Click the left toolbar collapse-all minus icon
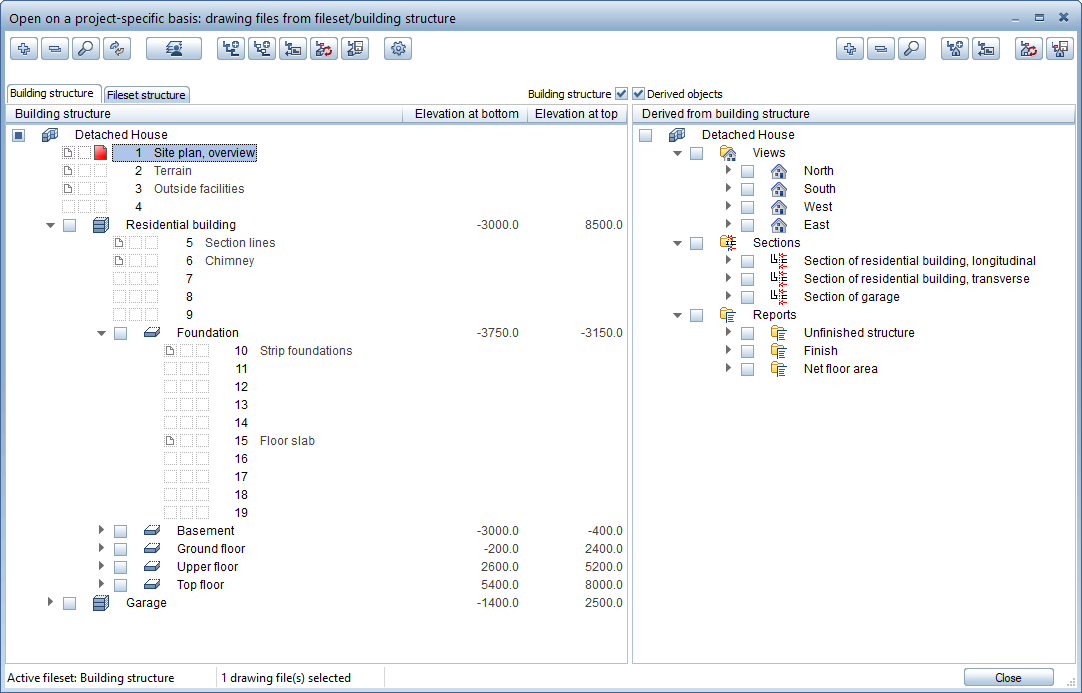1082x693 pixels. pos(55,49)
